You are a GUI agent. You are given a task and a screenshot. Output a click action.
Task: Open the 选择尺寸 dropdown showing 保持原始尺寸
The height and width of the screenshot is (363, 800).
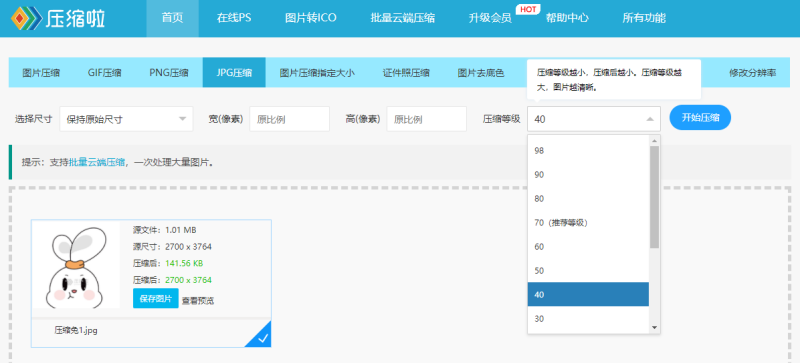coord(127,119)
